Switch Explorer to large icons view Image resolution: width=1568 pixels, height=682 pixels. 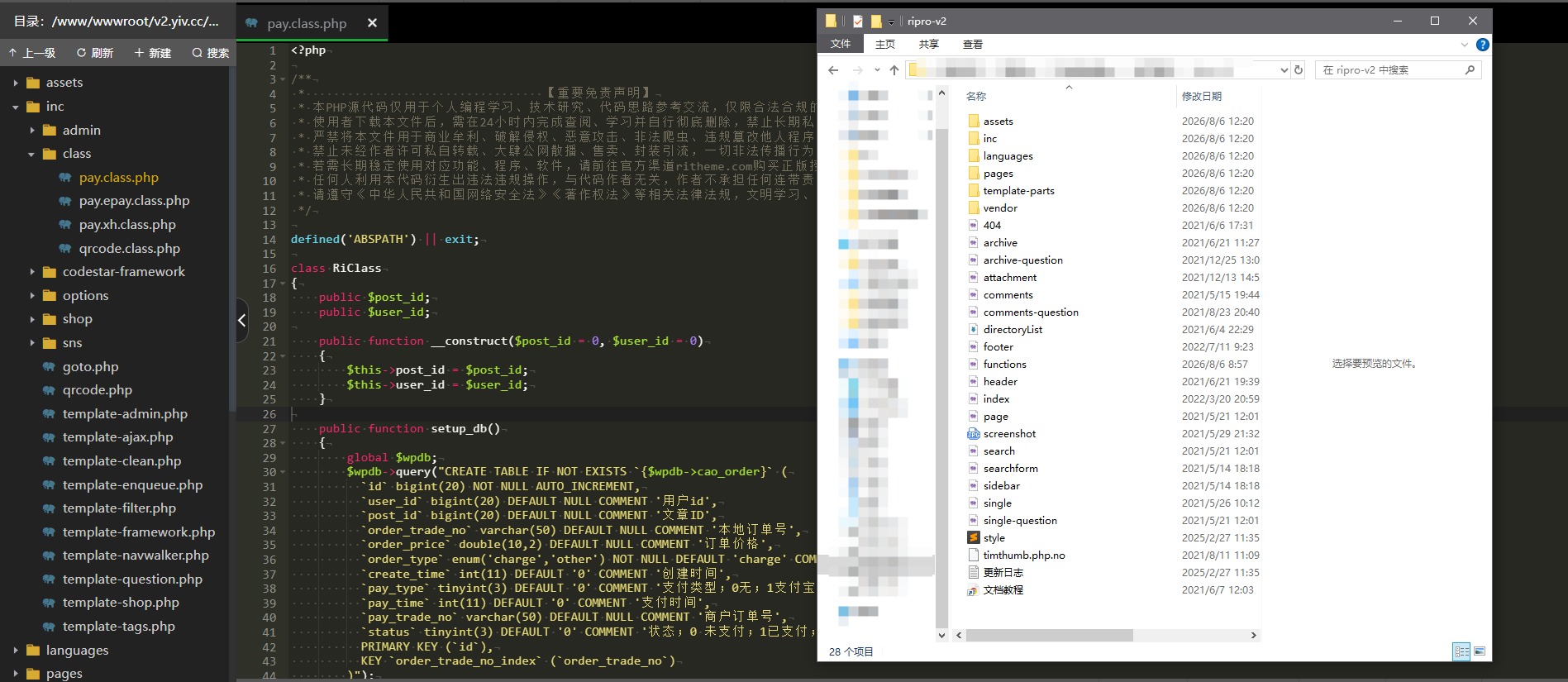1480,651
